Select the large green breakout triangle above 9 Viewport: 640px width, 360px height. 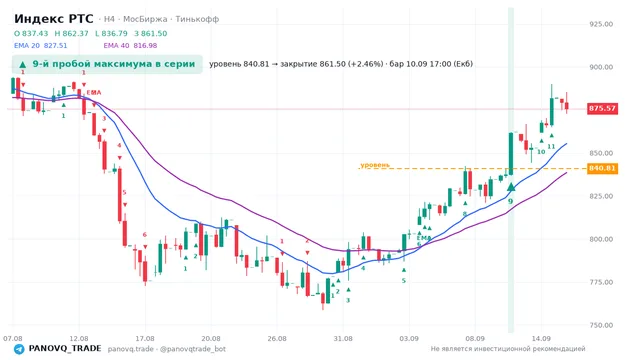(x=511, y=187)
